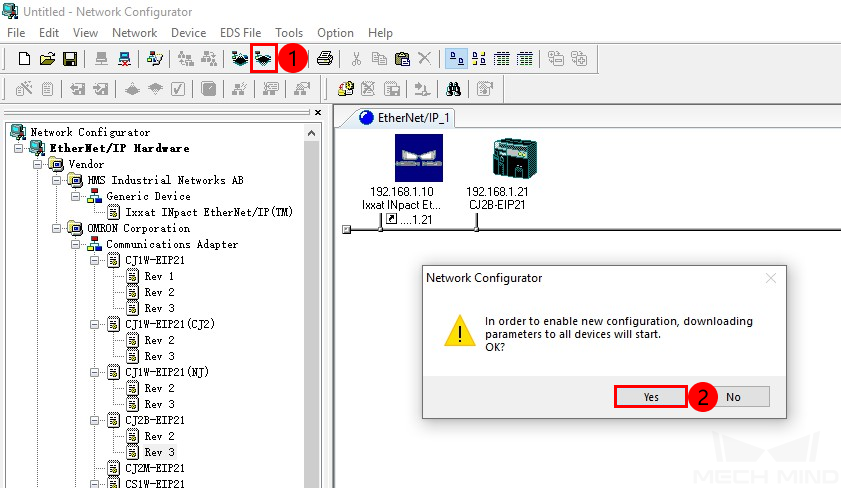Viewport: 841px width, 488px height.
Task: Open the Help menu
Action: pos(380,33)
